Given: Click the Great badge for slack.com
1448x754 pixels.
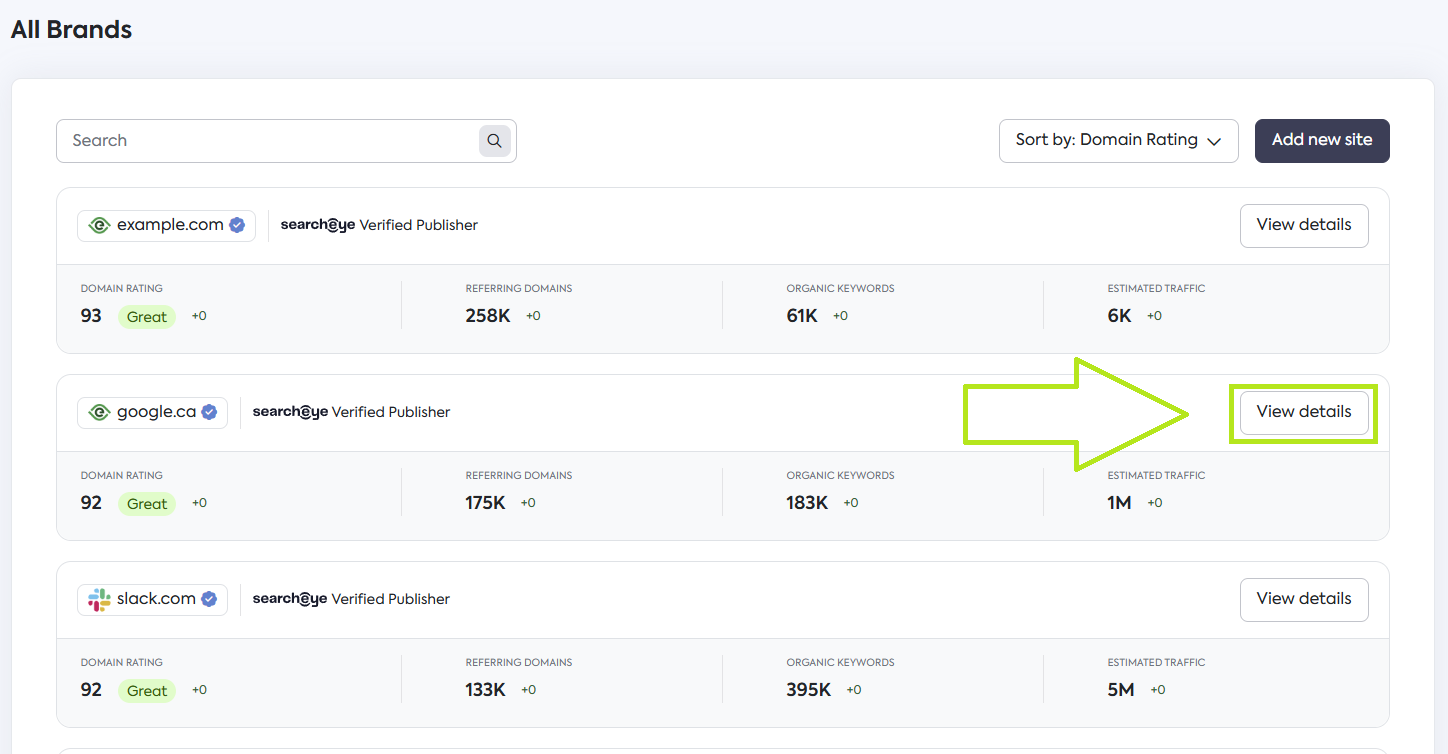Looking at the screenshot, I should (x=146, y=691).
